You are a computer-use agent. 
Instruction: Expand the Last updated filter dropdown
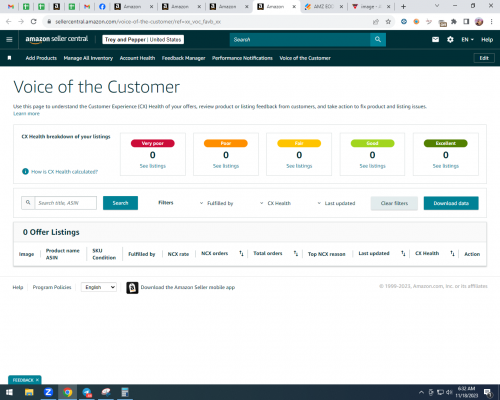pyautogui.click(x=336, y=203)
